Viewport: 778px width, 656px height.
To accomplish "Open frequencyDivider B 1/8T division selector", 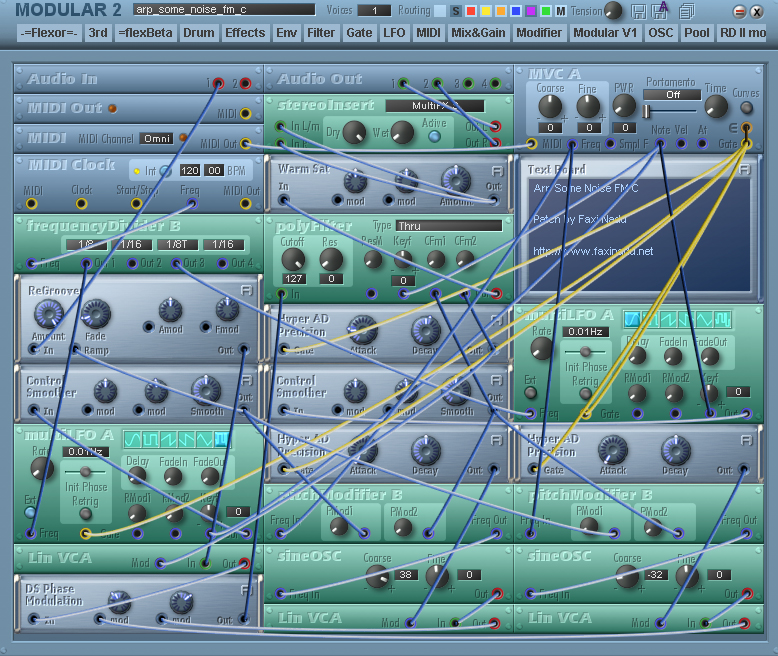I will (177, 245).
